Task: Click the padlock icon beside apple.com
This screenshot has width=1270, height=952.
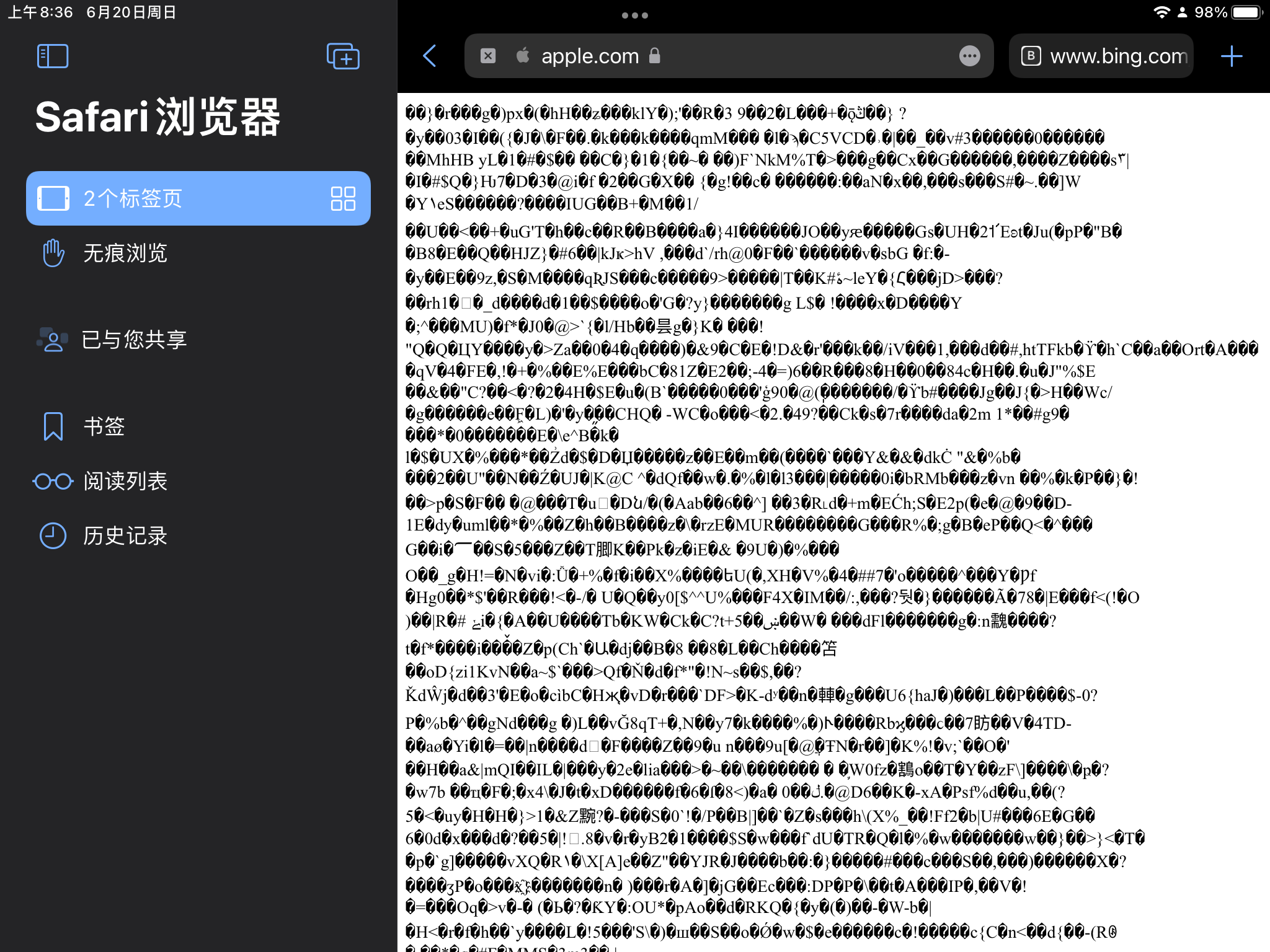Action: click(x=654, y=56)
